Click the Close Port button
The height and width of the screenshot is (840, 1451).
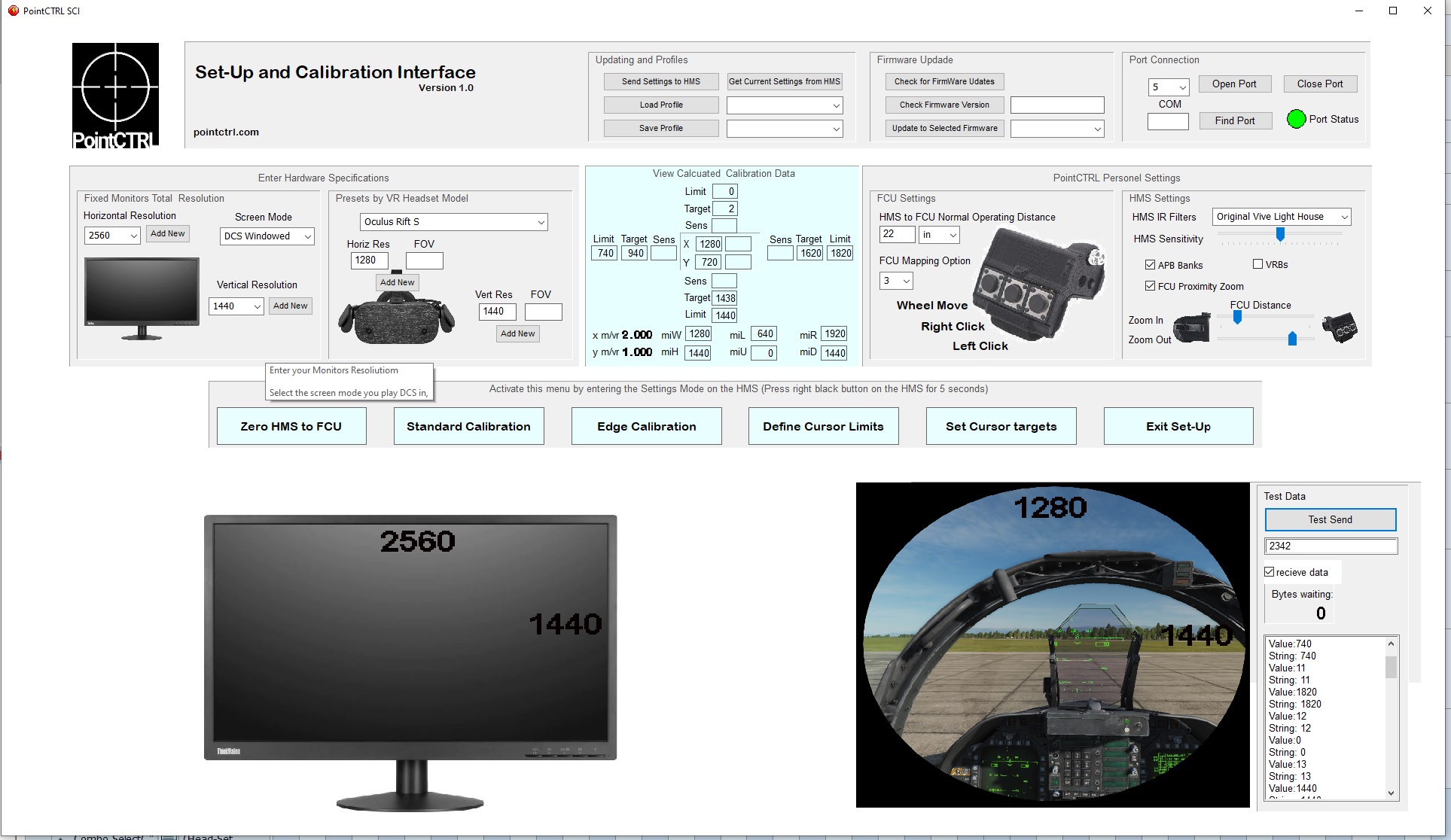[x=1320, y=84]
